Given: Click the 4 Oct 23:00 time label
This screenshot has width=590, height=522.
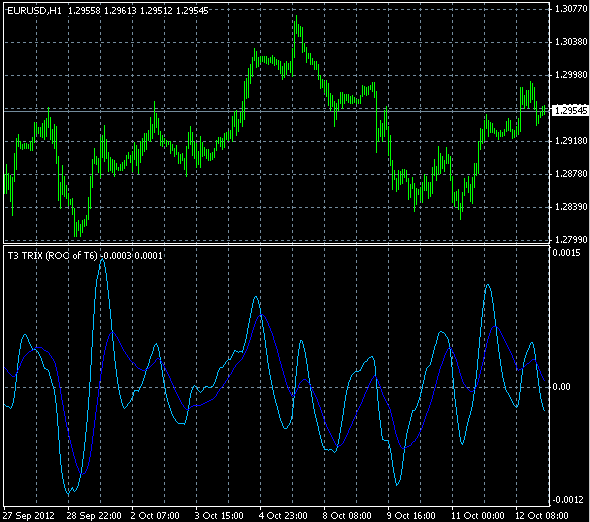Looking at the screenshot, I should [283, 516].
